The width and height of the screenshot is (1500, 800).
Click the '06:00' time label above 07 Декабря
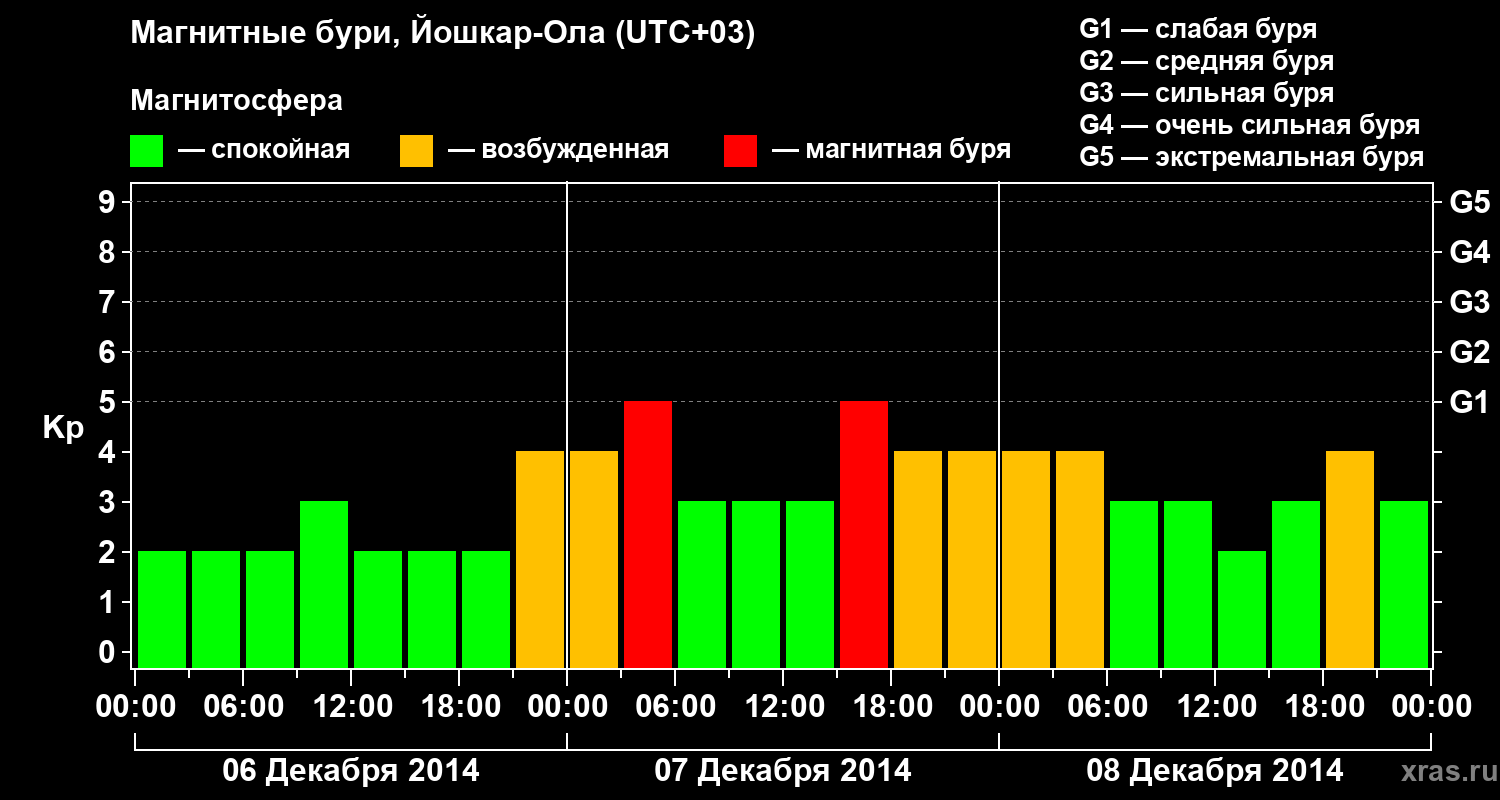[x=676, y=707]
